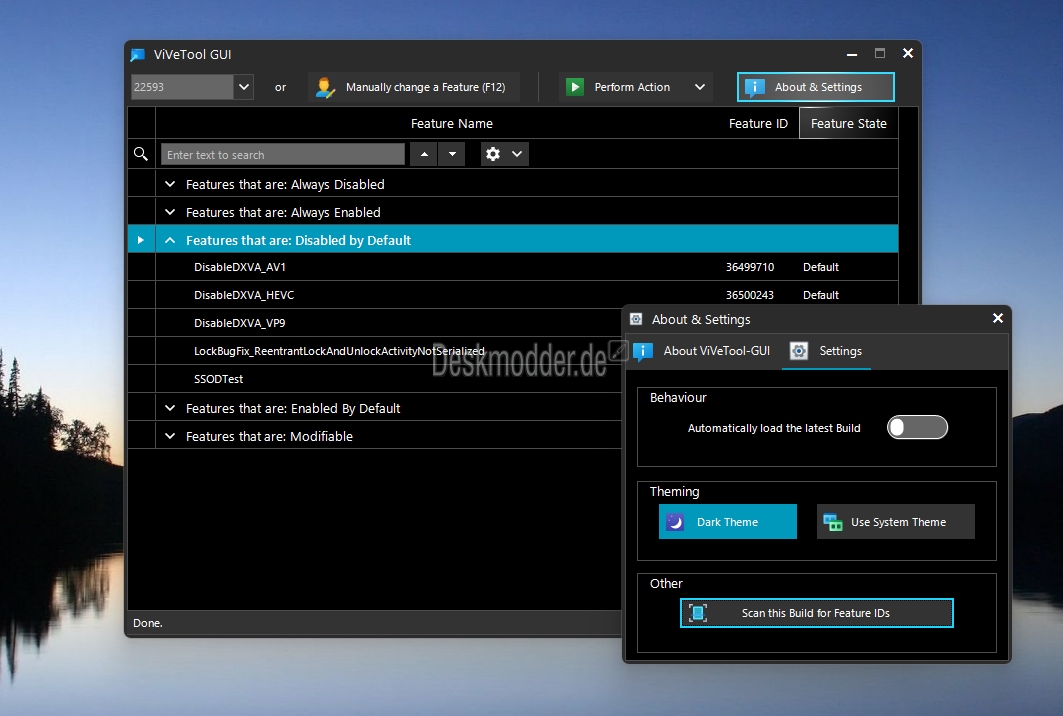
Task: Expand Features that are: Always Enabled
Action: click(170, 212)
